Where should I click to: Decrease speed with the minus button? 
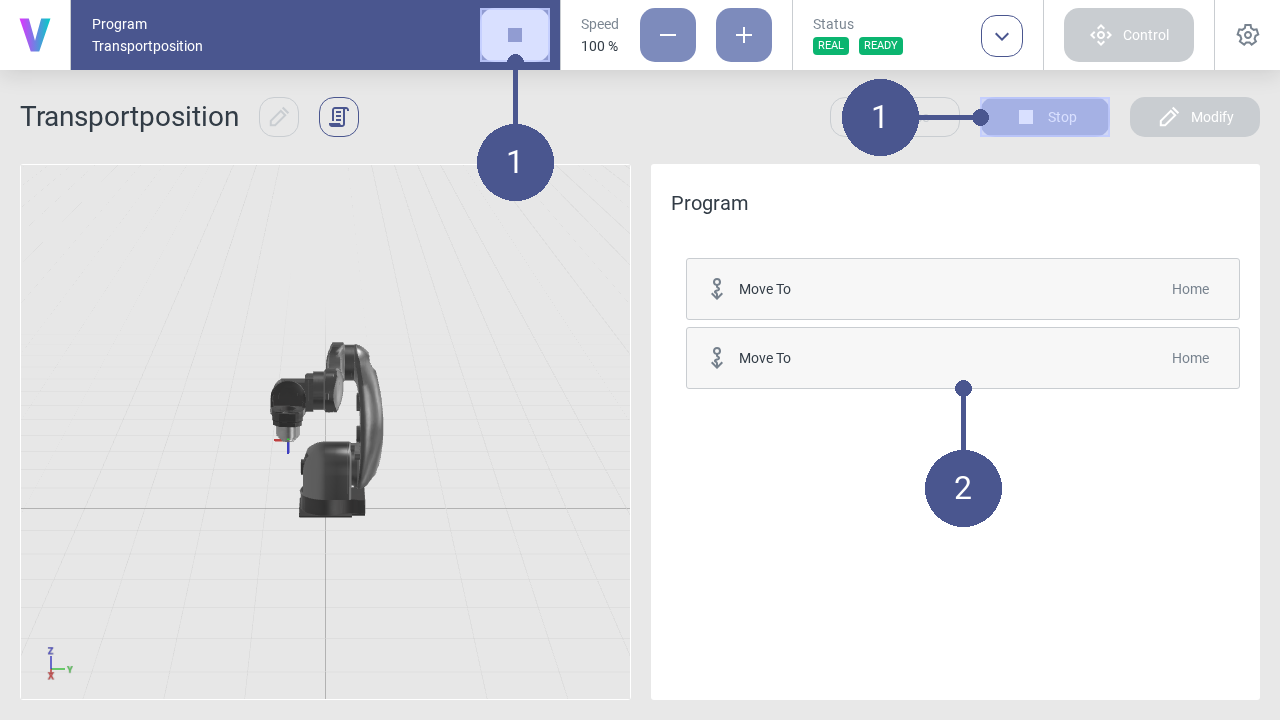(x=668, y=35)
